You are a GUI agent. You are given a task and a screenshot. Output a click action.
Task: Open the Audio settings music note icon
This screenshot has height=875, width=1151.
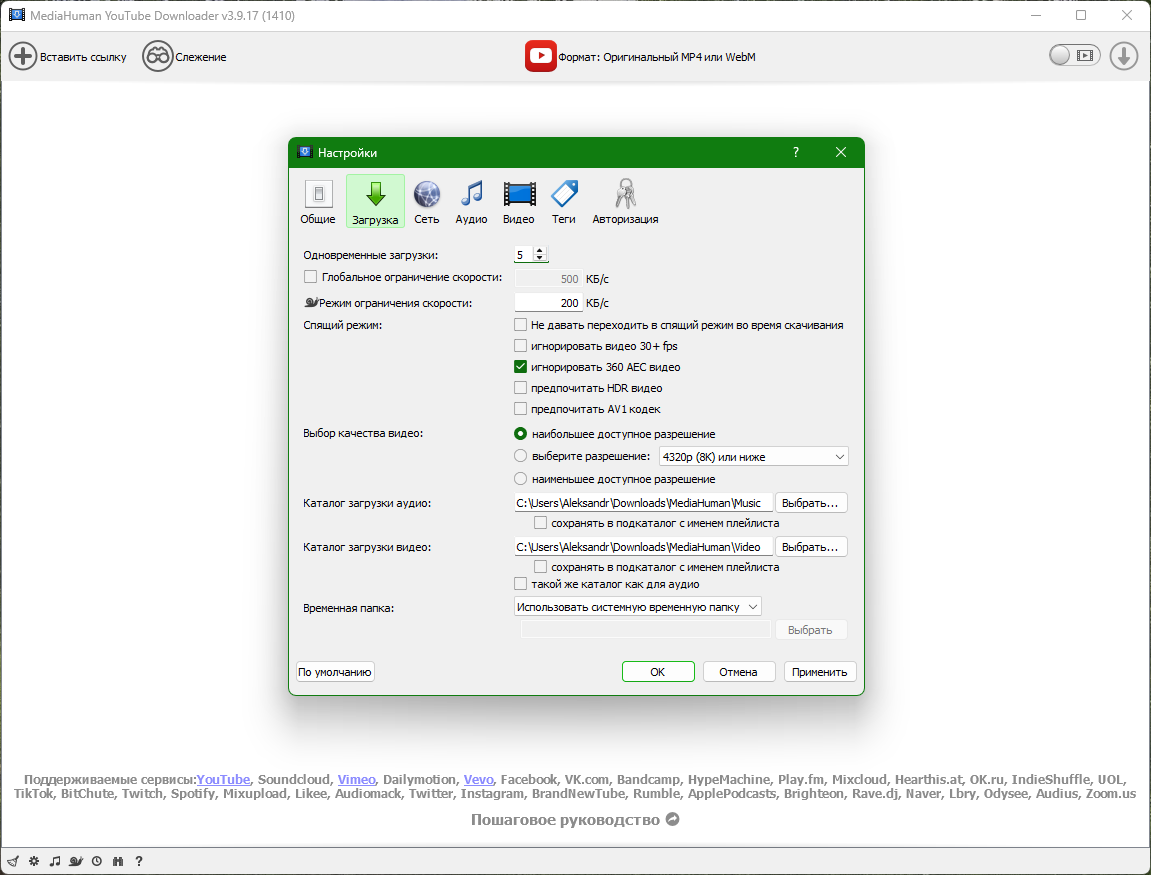[471, 194]
